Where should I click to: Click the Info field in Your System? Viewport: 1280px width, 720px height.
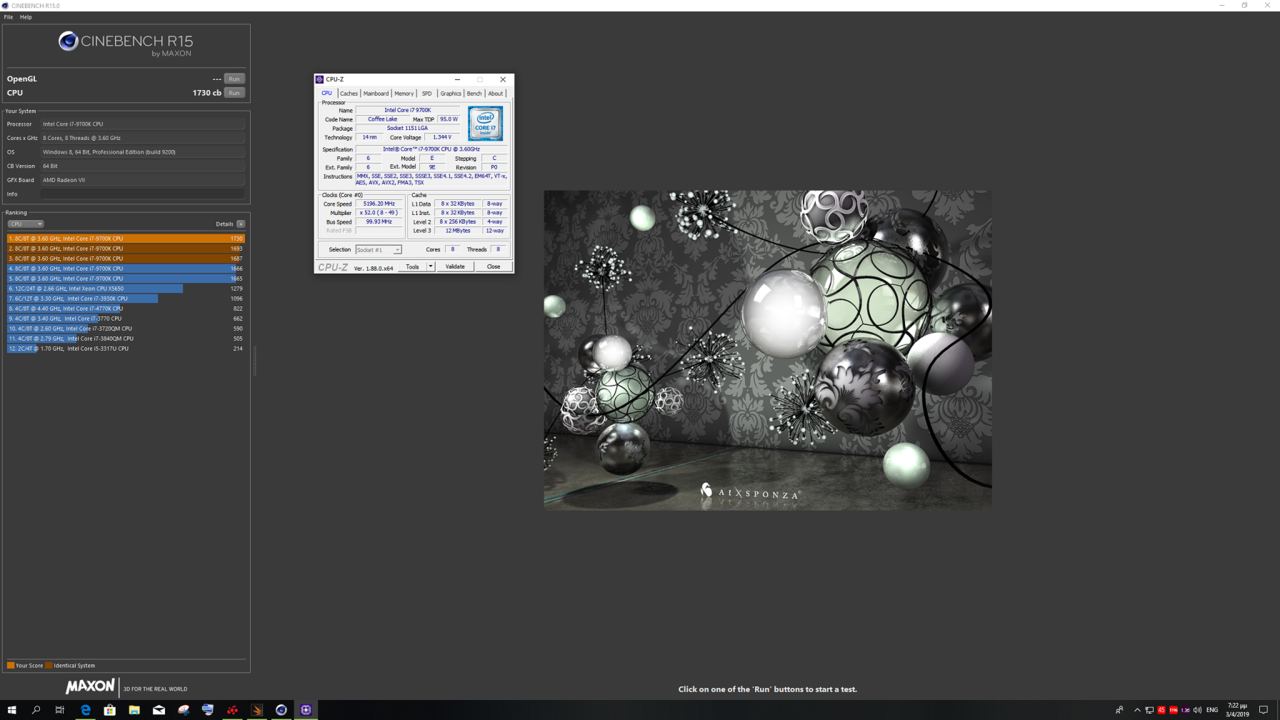click(x=143, y=194)
